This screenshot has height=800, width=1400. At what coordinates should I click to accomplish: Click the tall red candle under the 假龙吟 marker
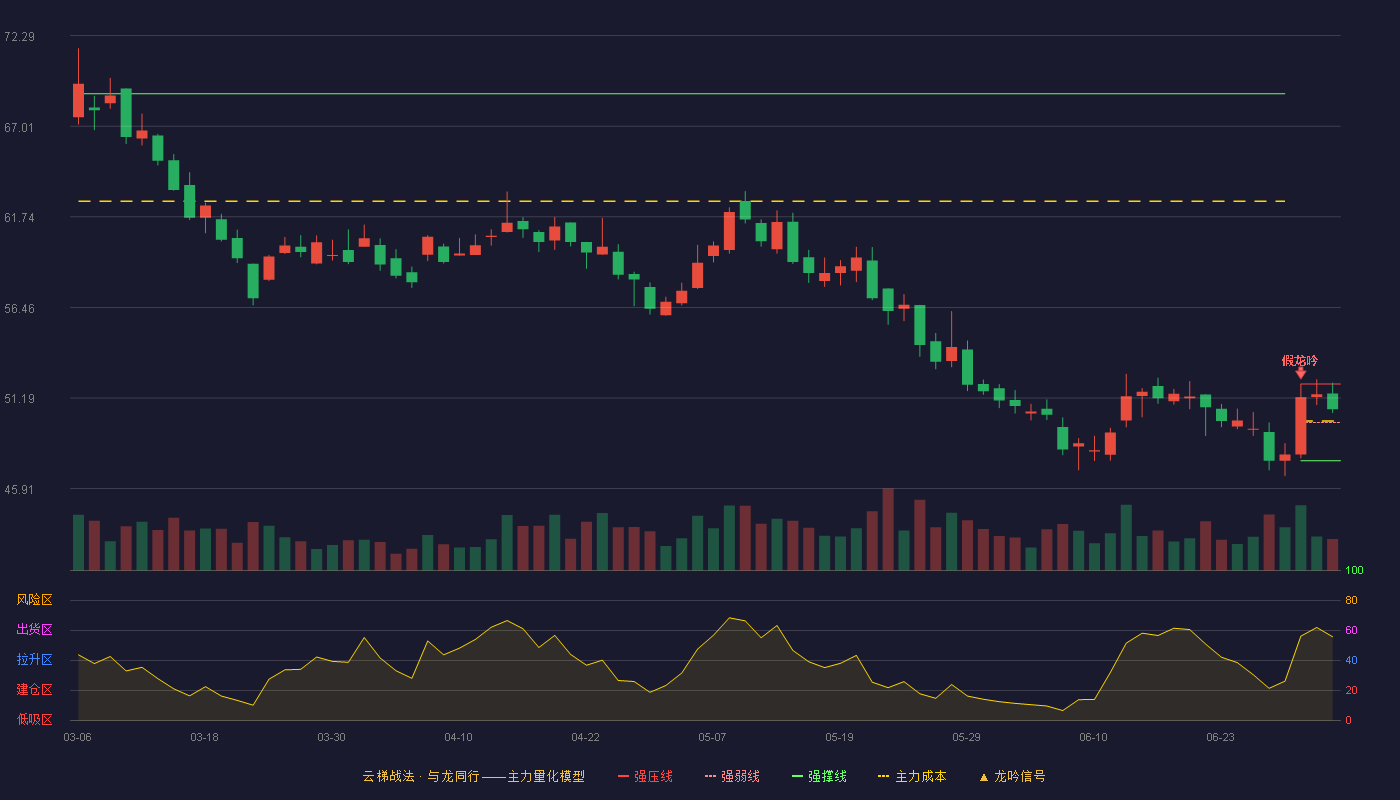(1300, 426)
